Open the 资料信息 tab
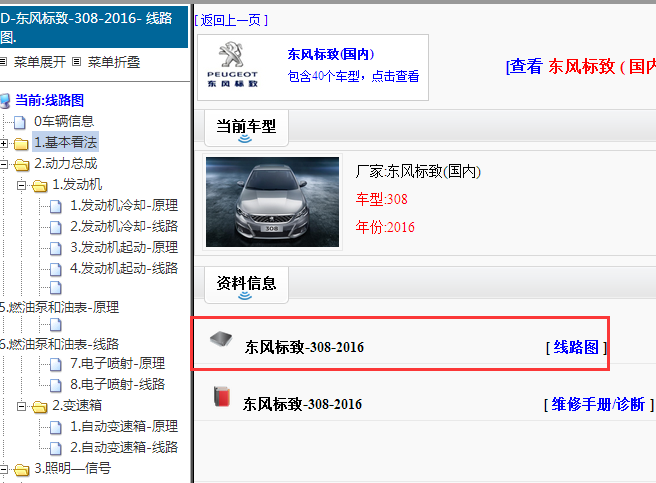 tap(246, 285)
